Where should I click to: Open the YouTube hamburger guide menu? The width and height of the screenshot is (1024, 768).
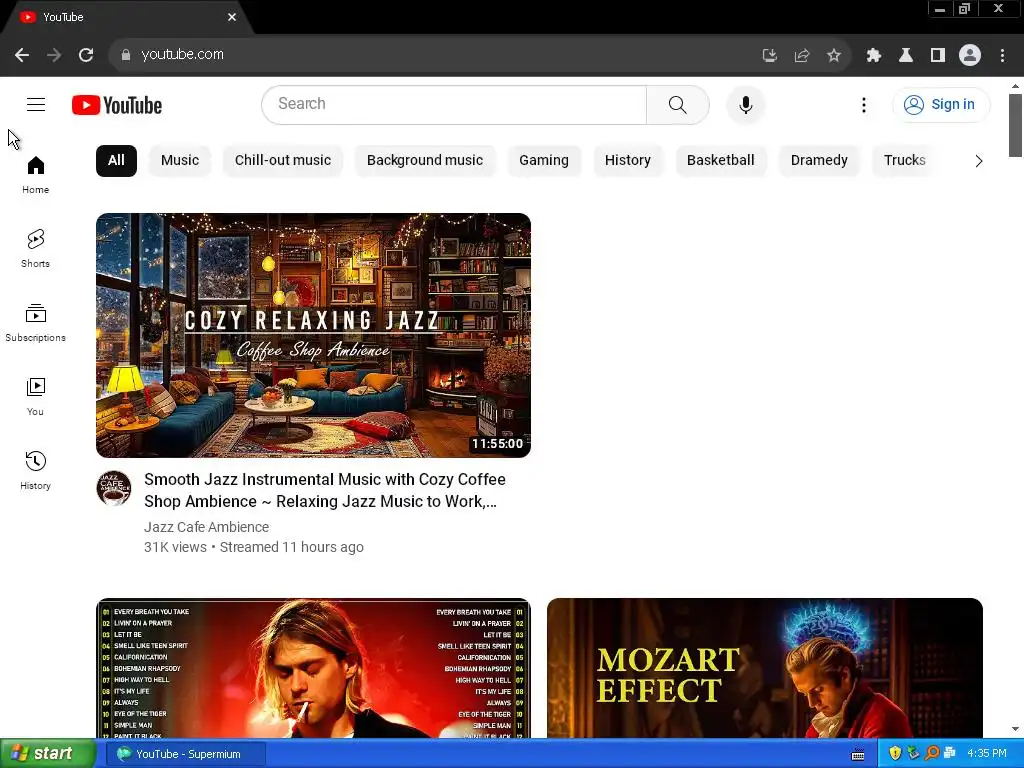(x=36, y=104)
